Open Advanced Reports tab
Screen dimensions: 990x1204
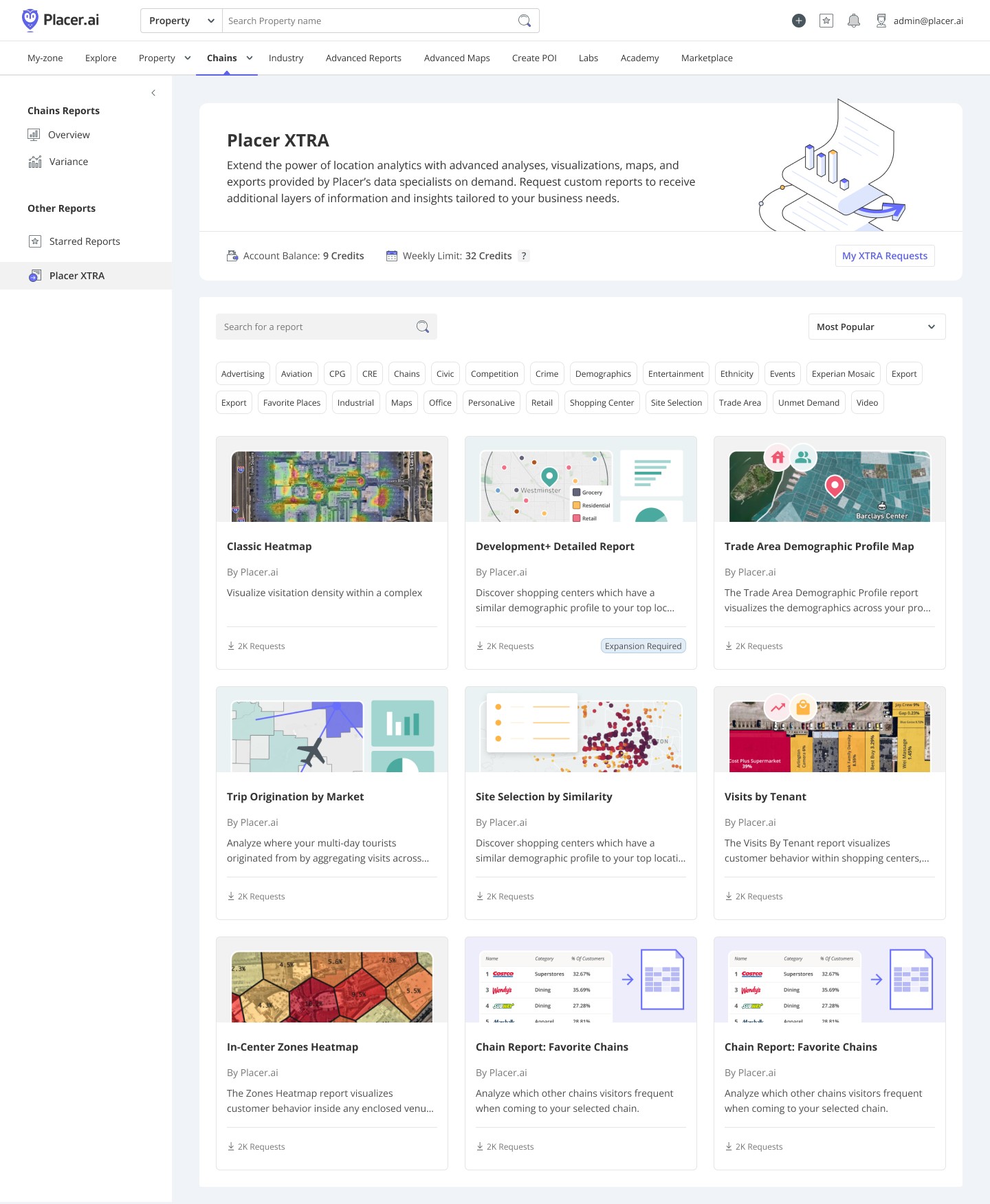pos(364,58)
